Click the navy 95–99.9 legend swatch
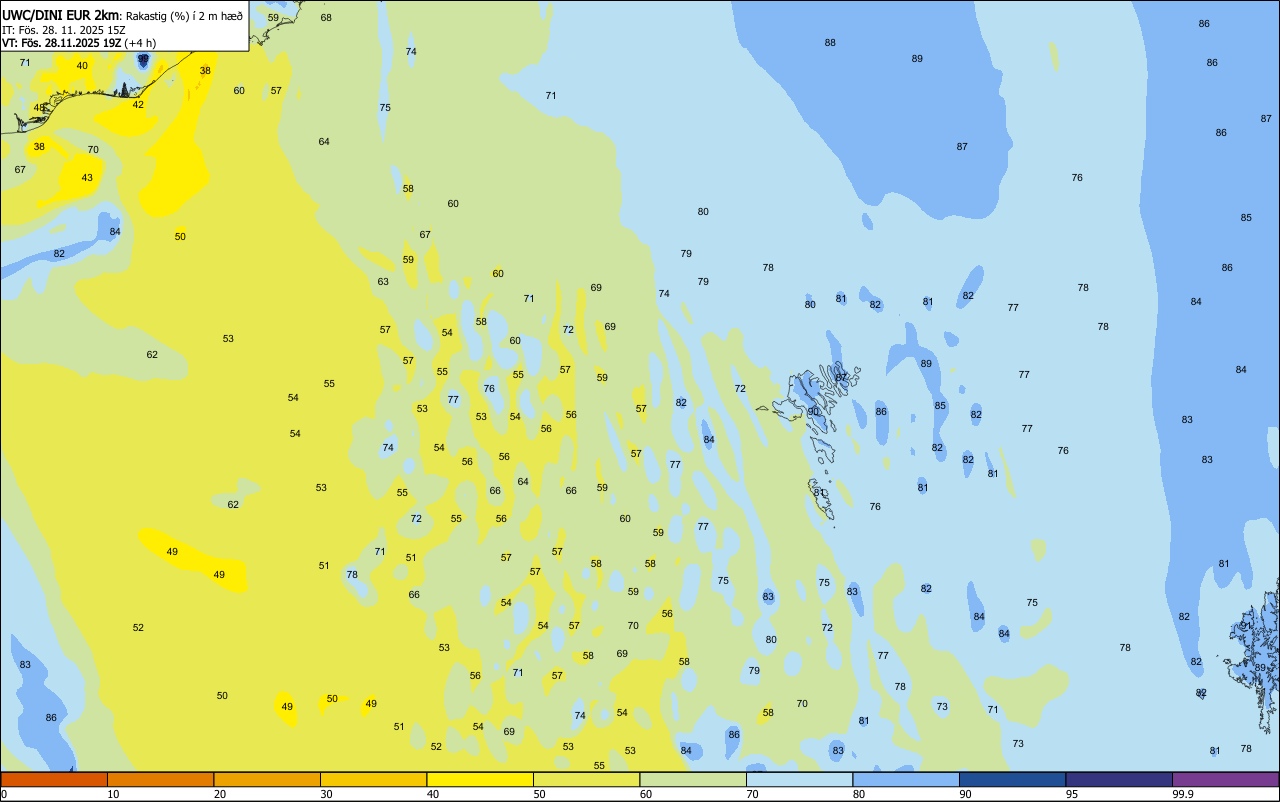The height and width of the screenshot is (802, 1280). pyautogui.click(x=1119, y=779)
